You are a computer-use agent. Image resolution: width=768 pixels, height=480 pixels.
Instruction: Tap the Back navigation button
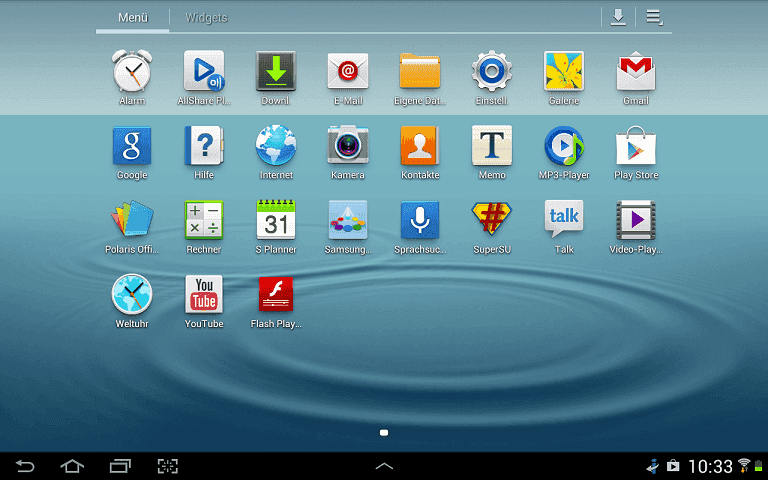point(25,466)
